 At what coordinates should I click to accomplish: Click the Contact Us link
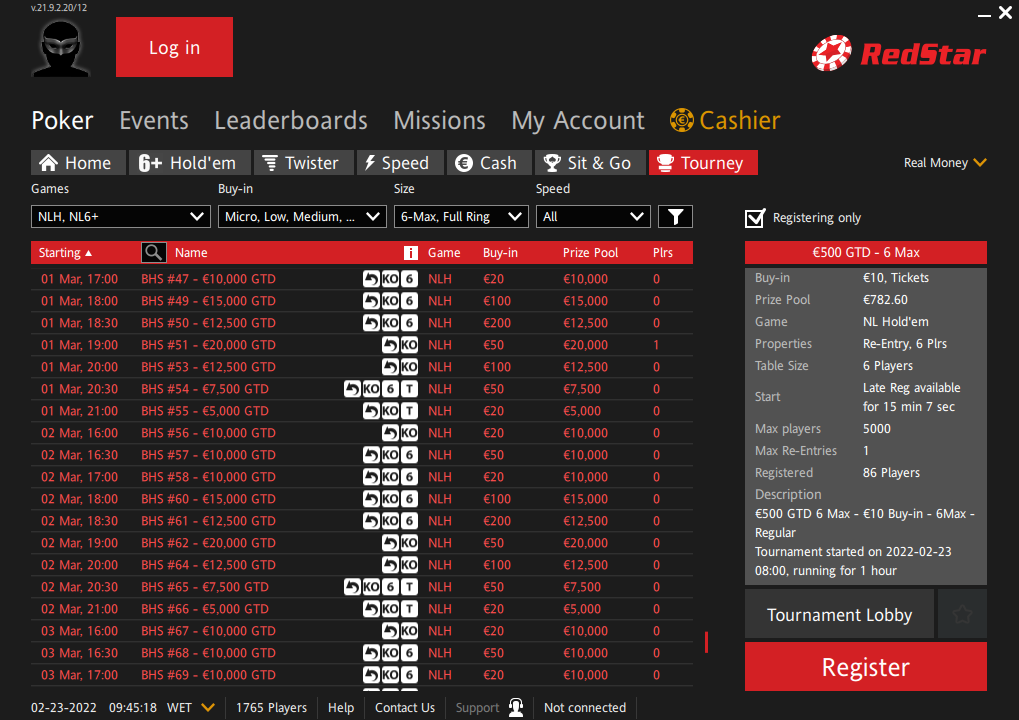pos(404,707)
